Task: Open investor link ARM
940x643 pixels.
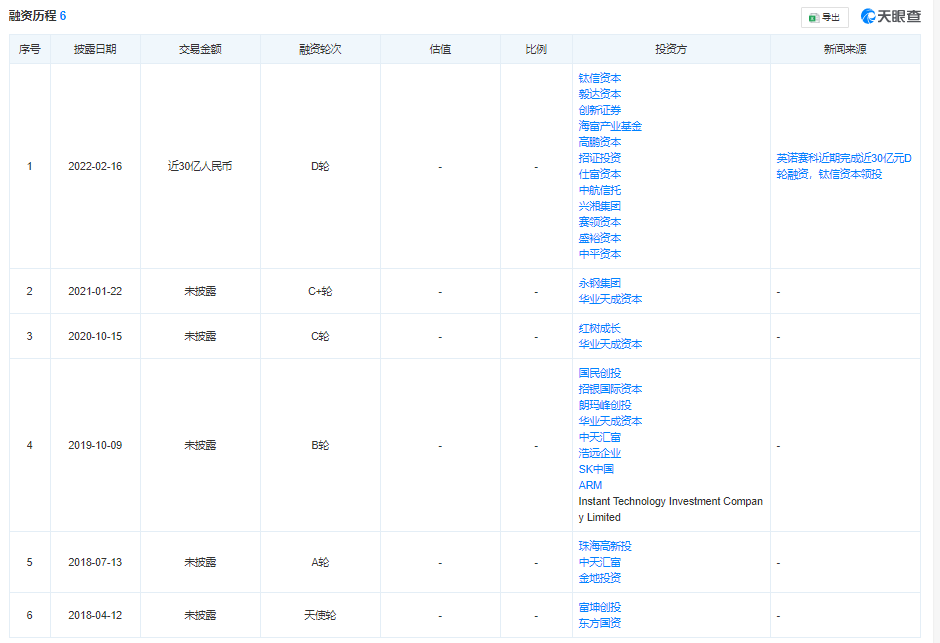Action: (x=590, y=485)
